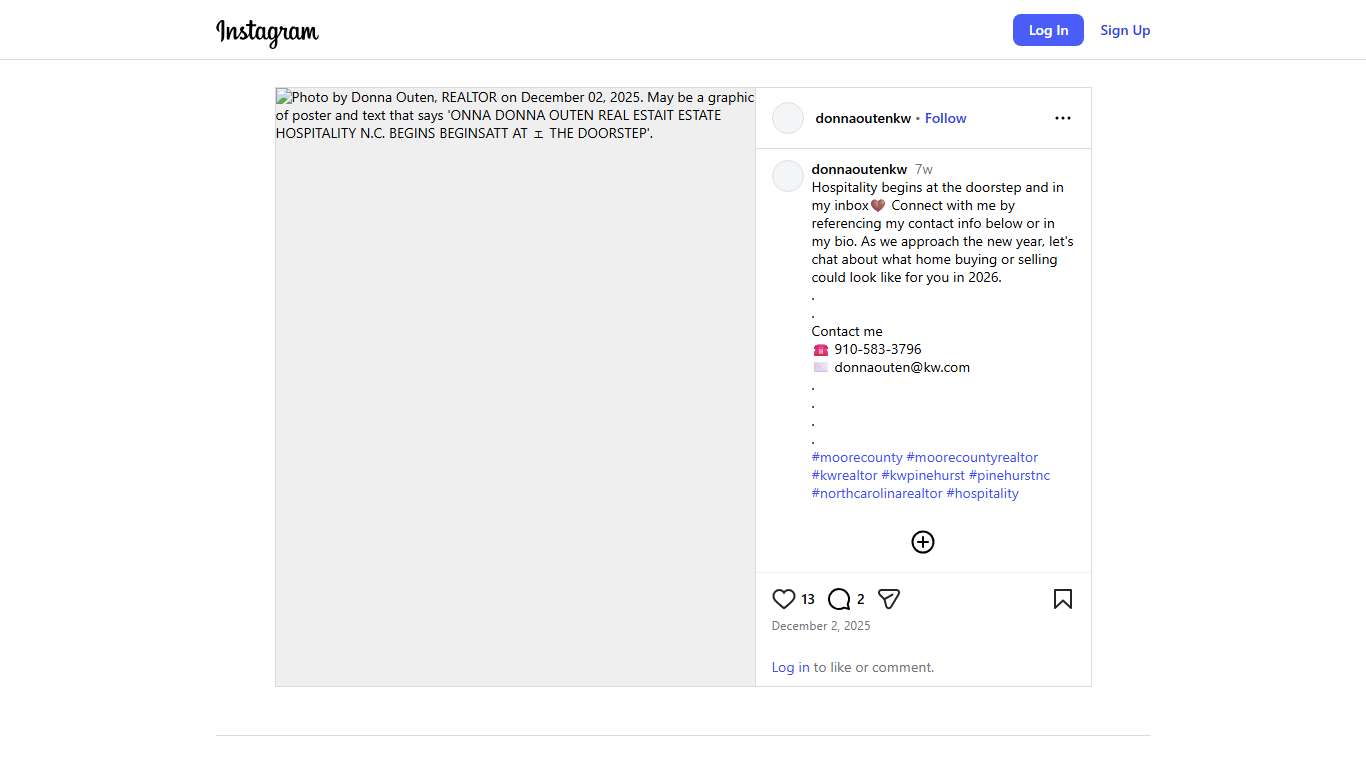Open the Sign Up link
This screenshot has width=1366, height=768.
1125,30
